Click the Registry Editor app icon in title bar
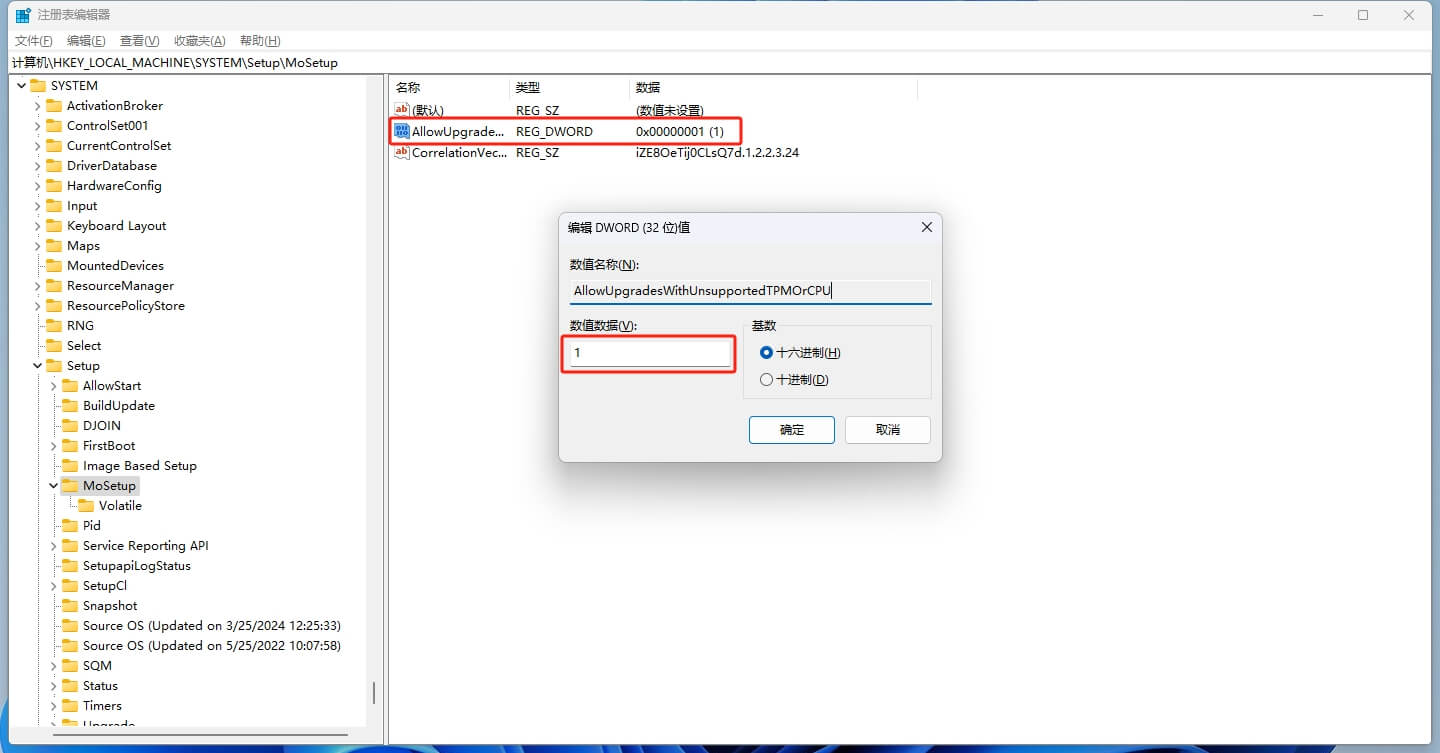This screenshot has width=1440, height=753. pyautogui.click(x=23, y=15)
